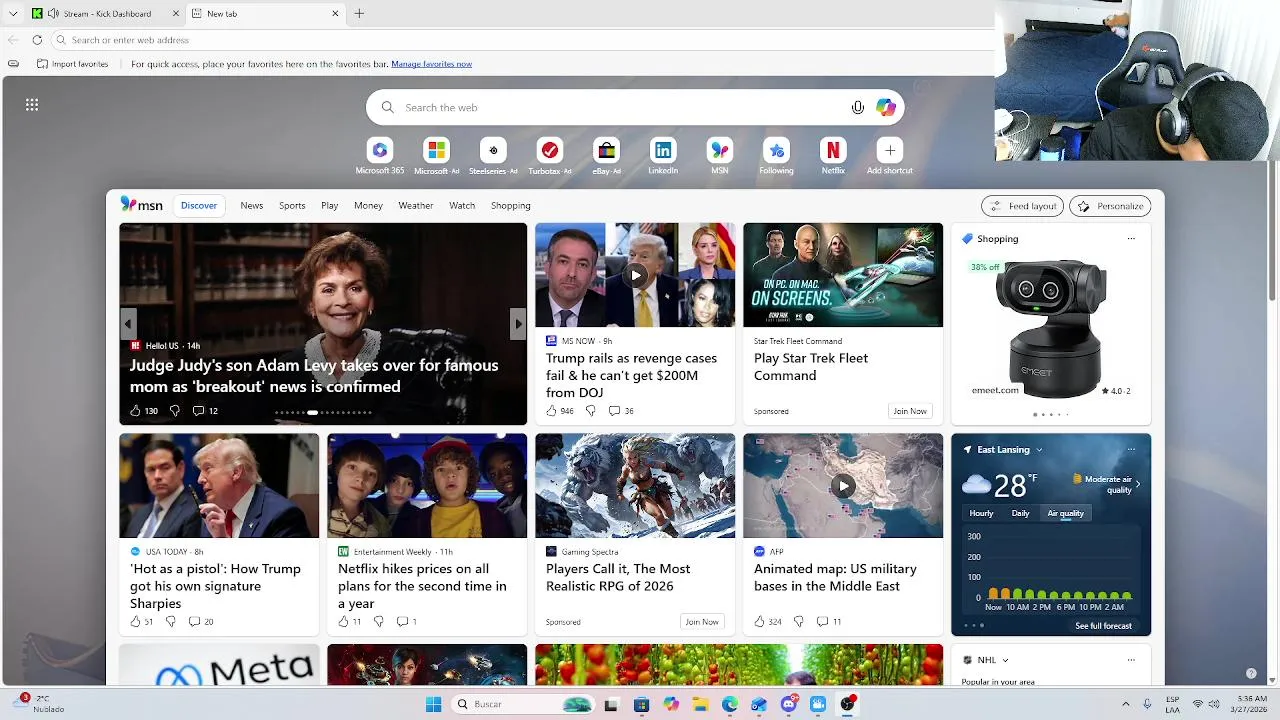This screenshot has width=1280, height=720.
Task: Open NHL card more options menu
Action: (1131, 660)
